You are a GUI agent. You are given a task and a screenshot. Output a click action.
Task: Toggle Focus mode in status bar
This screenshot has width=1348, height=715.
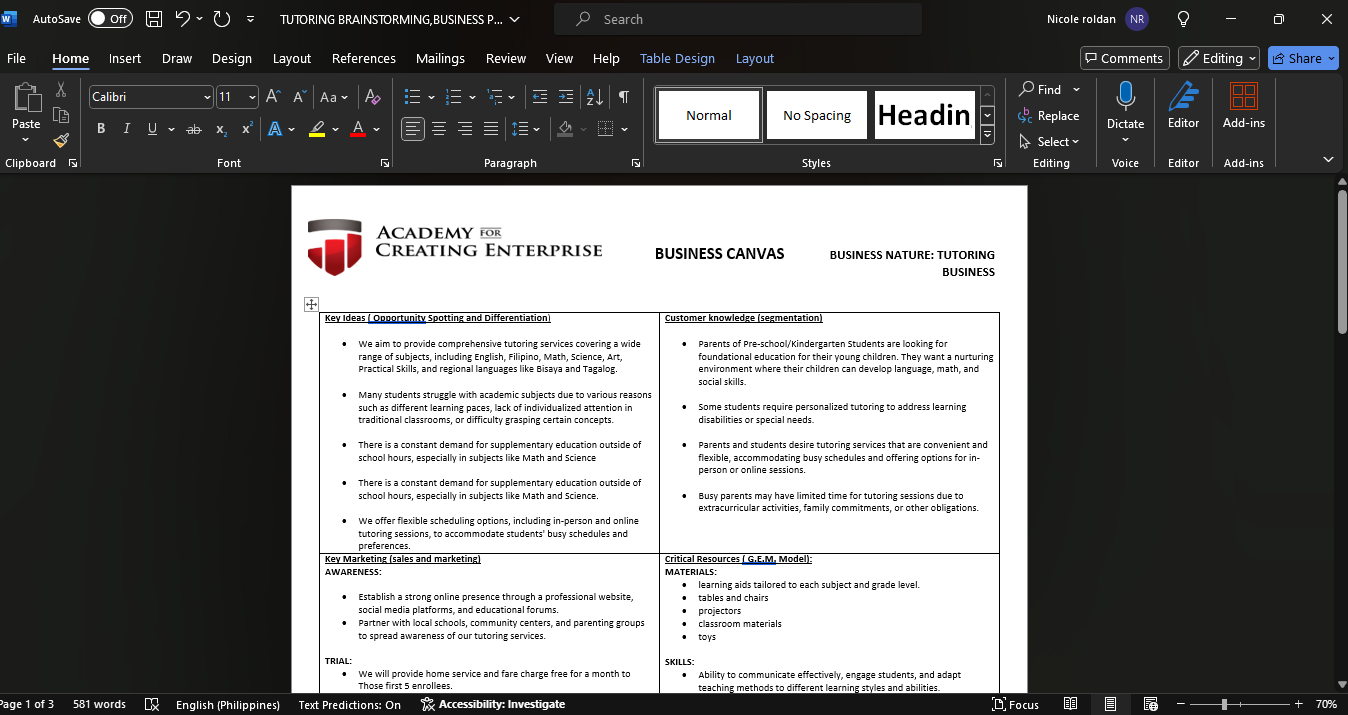tap(1015, 704)
